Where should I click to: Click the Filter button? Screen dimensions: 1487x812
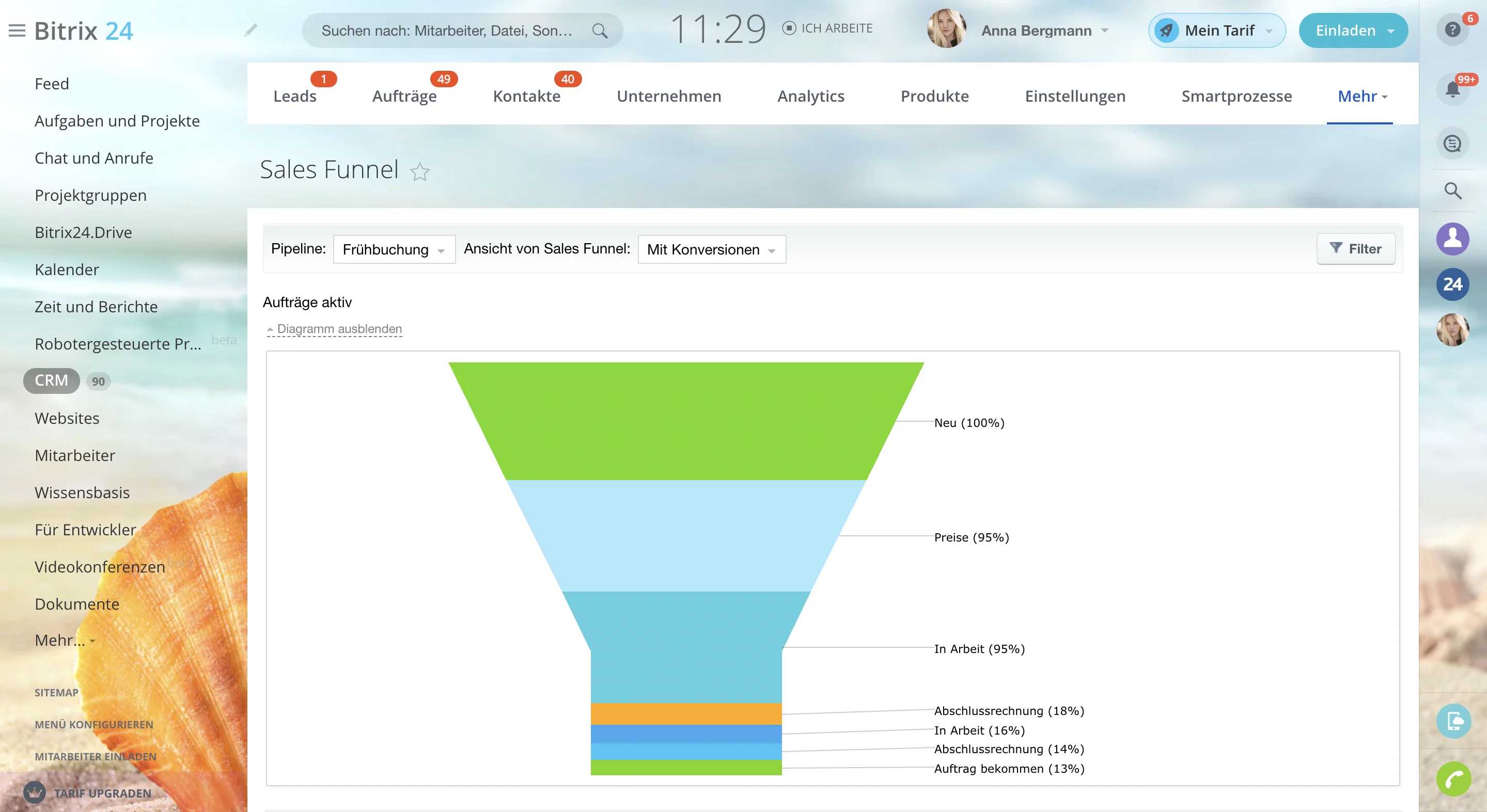(x=1355, y=249)
